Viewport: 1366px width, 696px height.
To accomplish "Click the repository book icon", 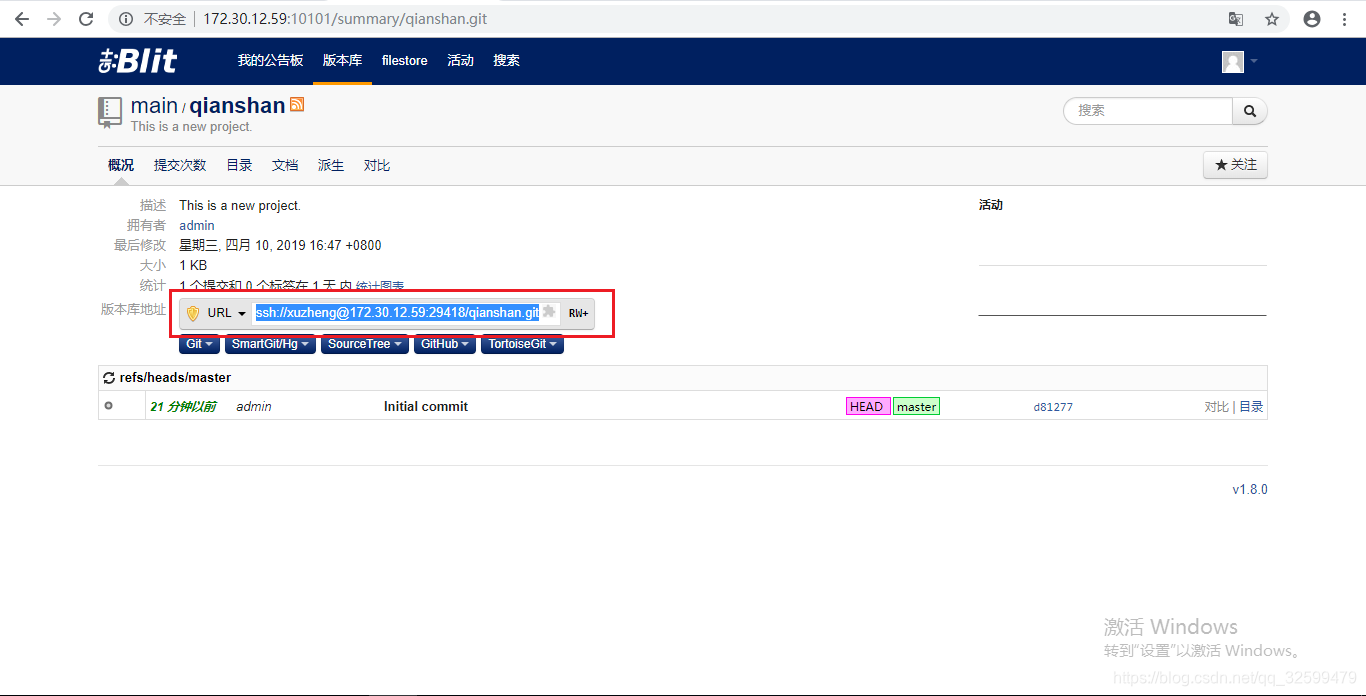I will 110,112.
